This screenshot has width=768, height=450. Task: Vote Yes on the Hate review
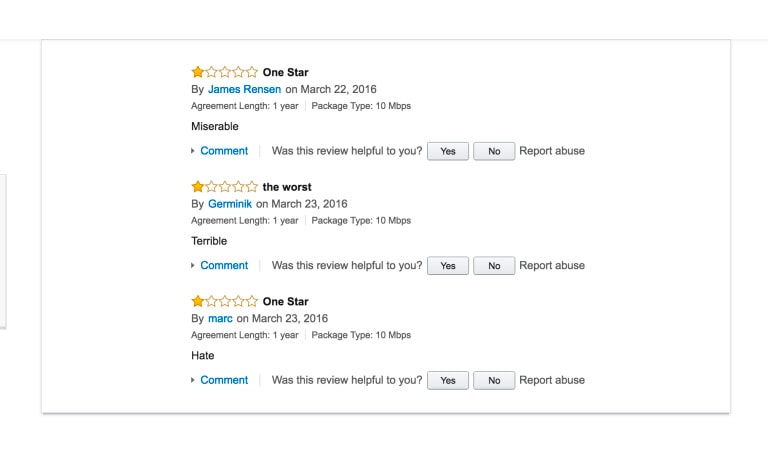(x=448, y=380)
